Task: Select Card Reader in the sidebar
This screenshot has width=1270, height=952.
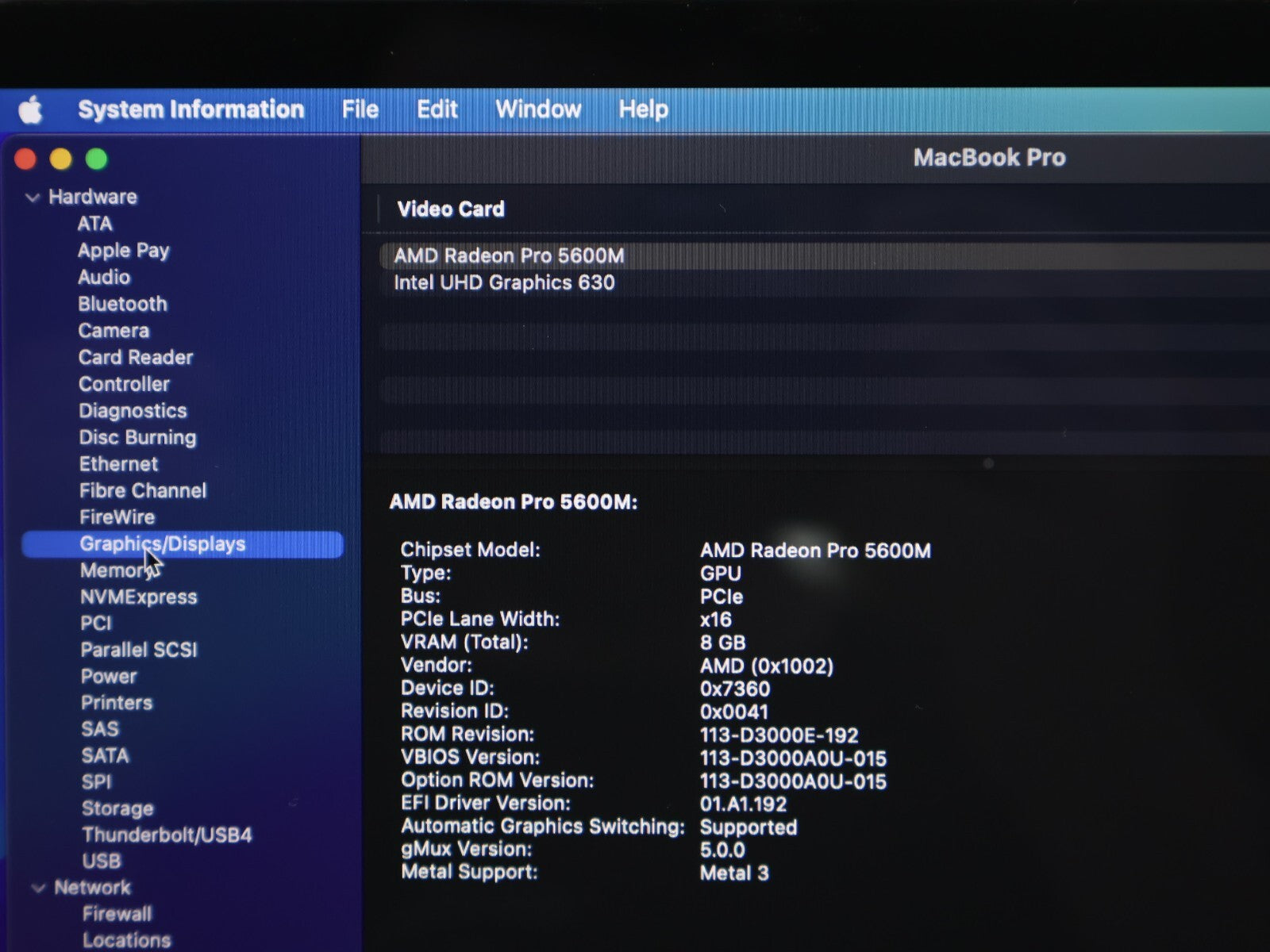Action: click(136, 357)
